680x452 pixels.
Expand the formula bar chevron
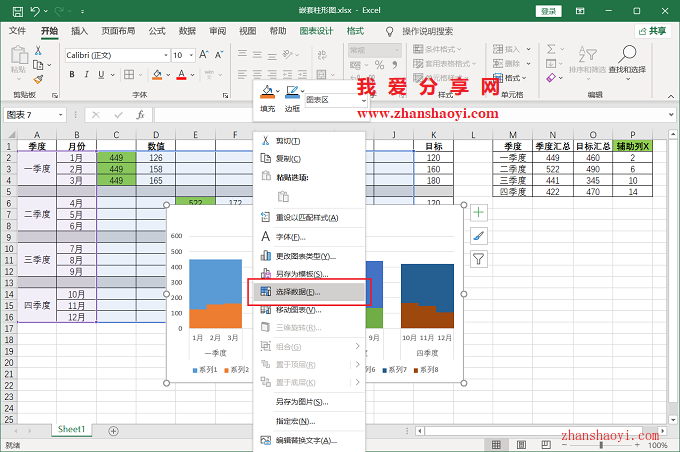671,115
